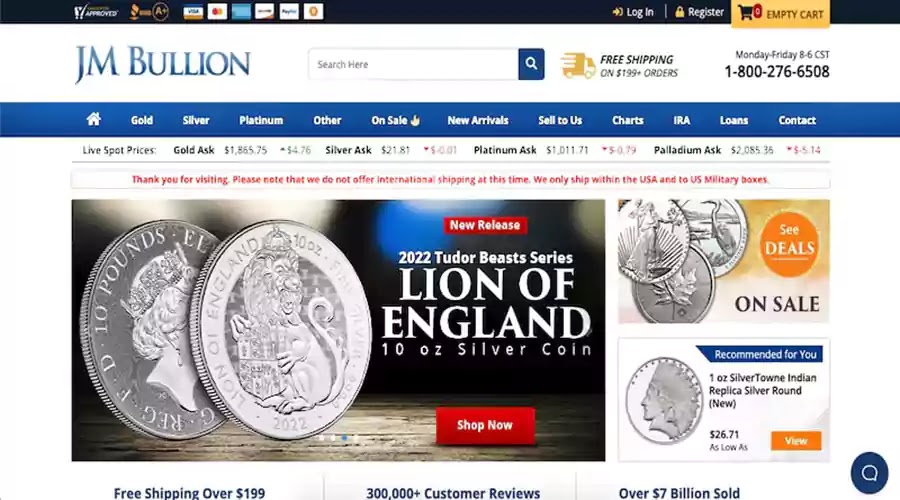The image size is (900, 500).
Task: Open the Charts menu item
Action: pyautogui.click(x=627, y=120)
